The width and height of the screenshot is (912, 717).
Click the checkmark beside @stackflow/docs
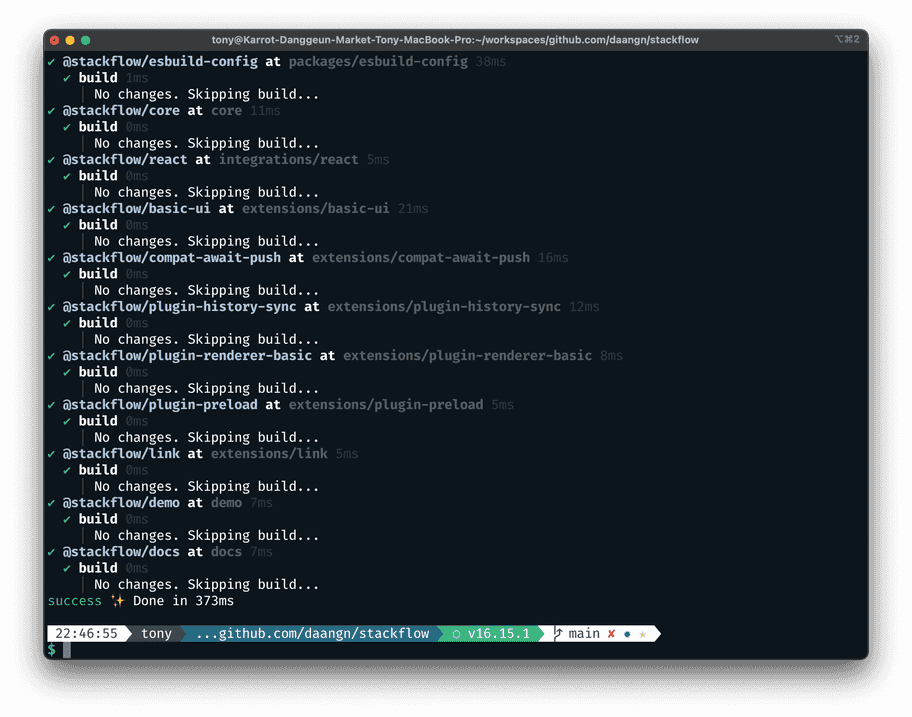coord(52,552)
